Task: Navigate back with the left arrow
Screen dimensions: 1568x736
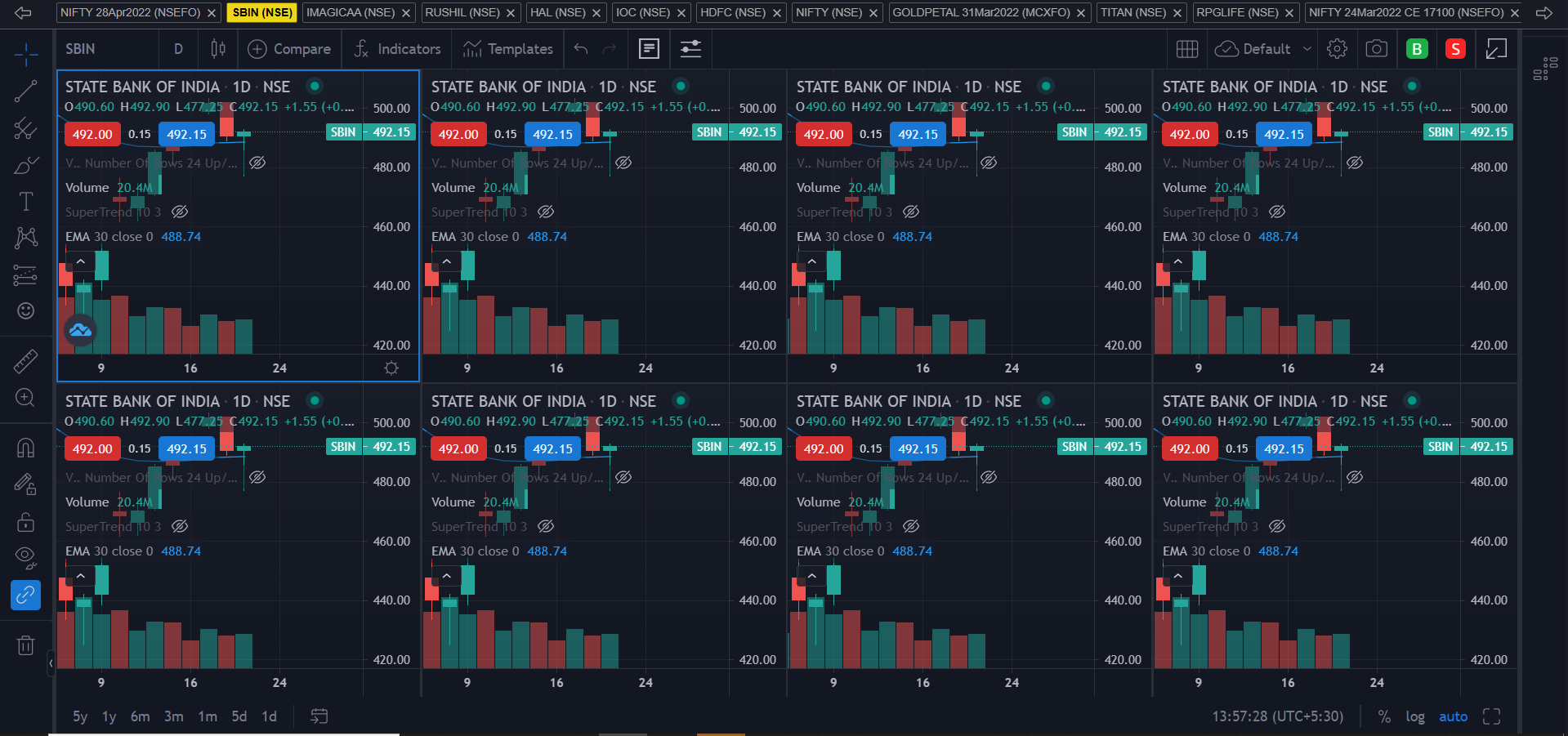Action: pyautogui.click(x=23, y=12)
